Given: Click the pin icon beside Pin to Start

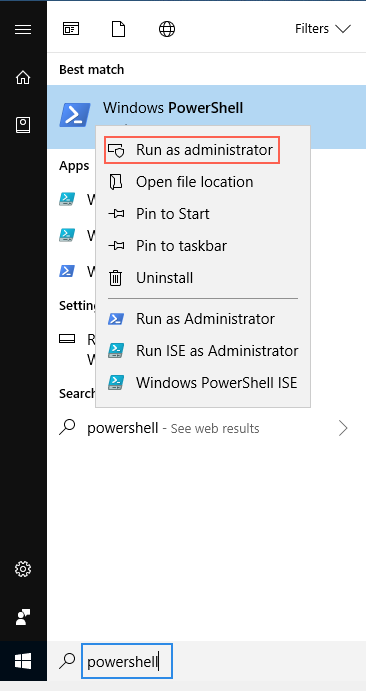Looking at the screenshot, I should tap(116, 214).
